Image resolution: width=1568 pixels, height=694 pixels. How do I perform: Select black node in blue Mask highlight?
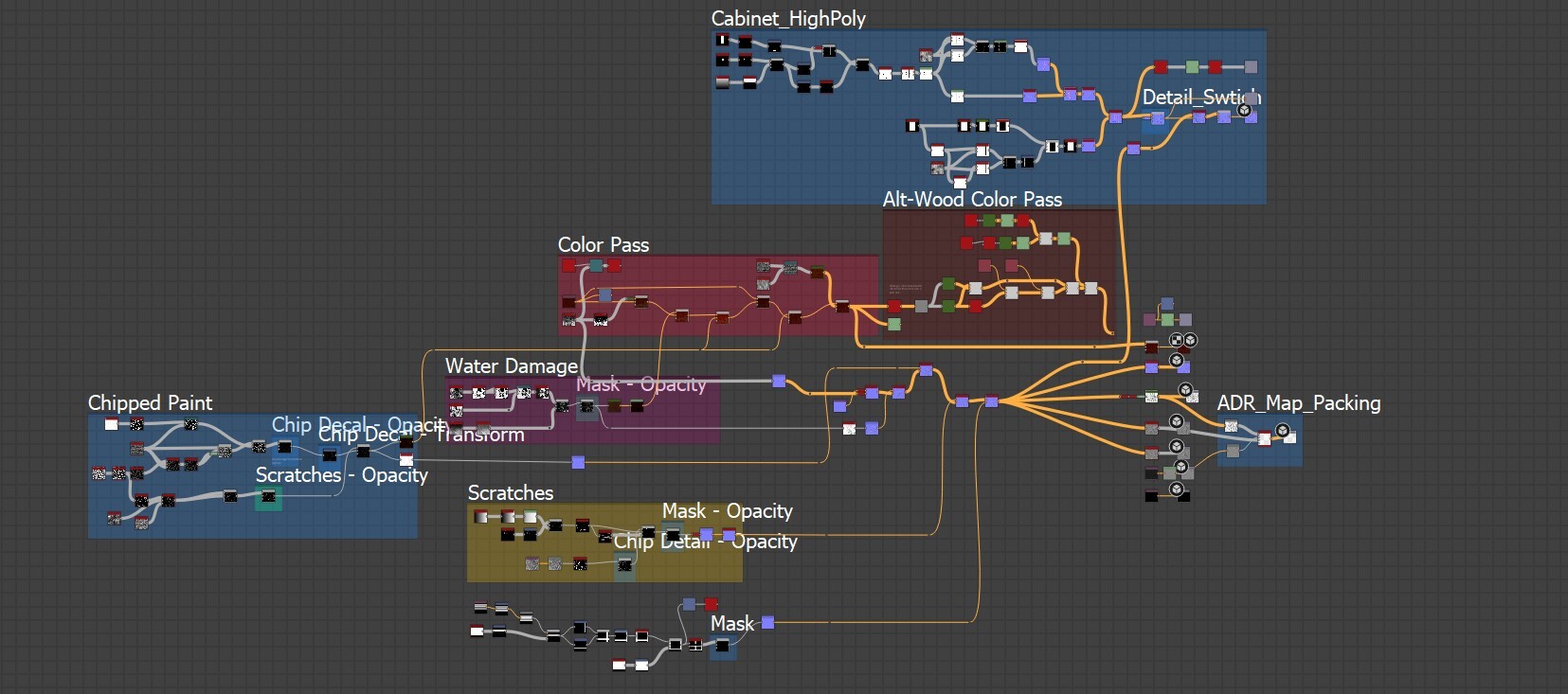click(x=722, y=646)
